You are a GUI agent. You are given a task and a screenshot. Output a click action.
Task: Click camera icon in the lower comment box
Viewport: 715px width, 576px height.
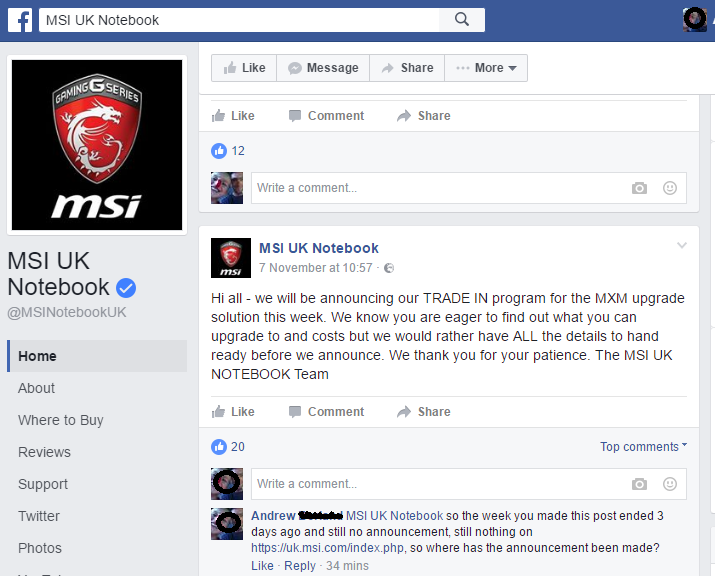tap(639, 484)
